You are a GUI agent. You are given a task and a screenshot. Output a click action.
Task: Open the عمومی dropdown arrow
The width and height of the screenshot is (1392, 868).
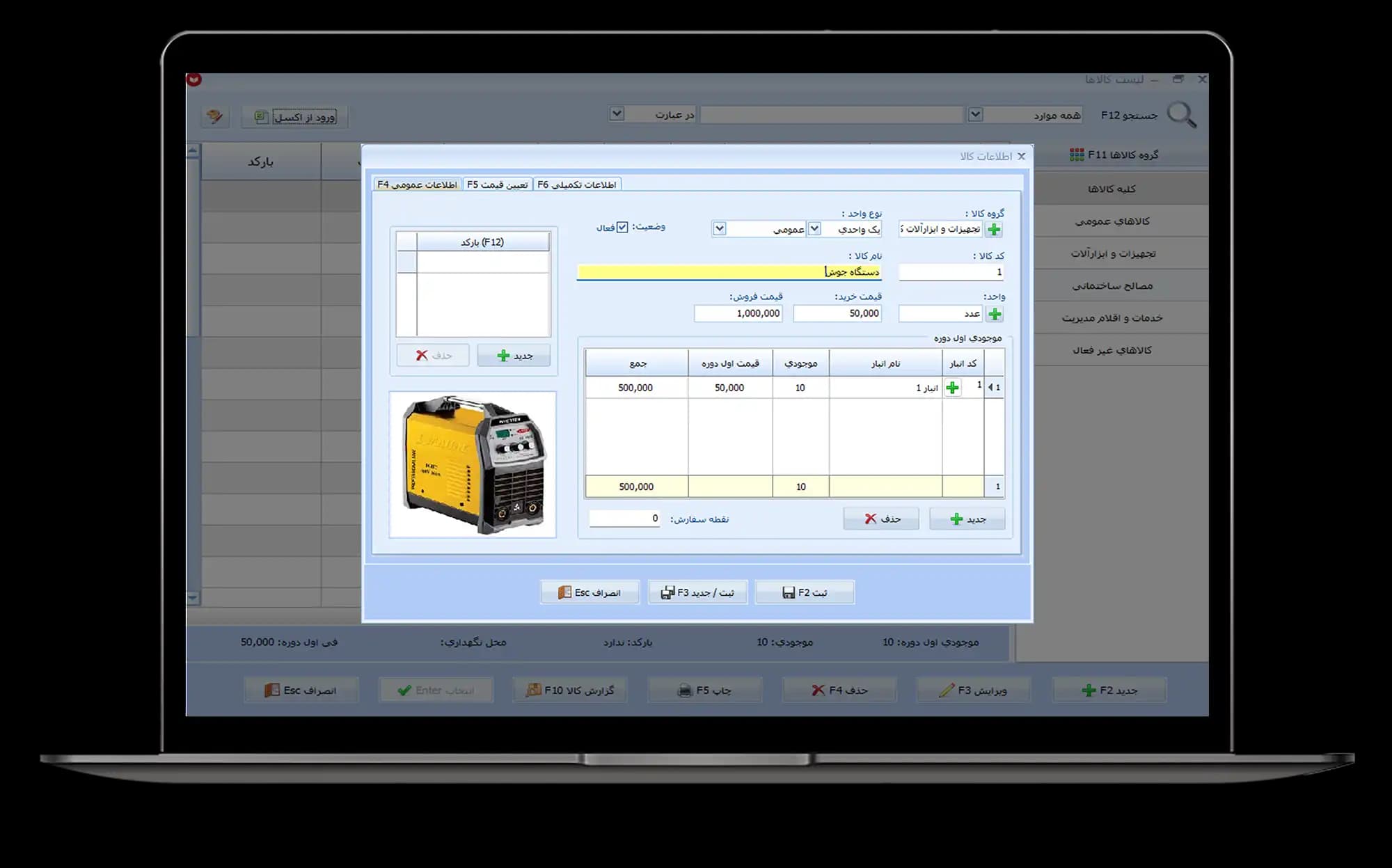point(720,228)
